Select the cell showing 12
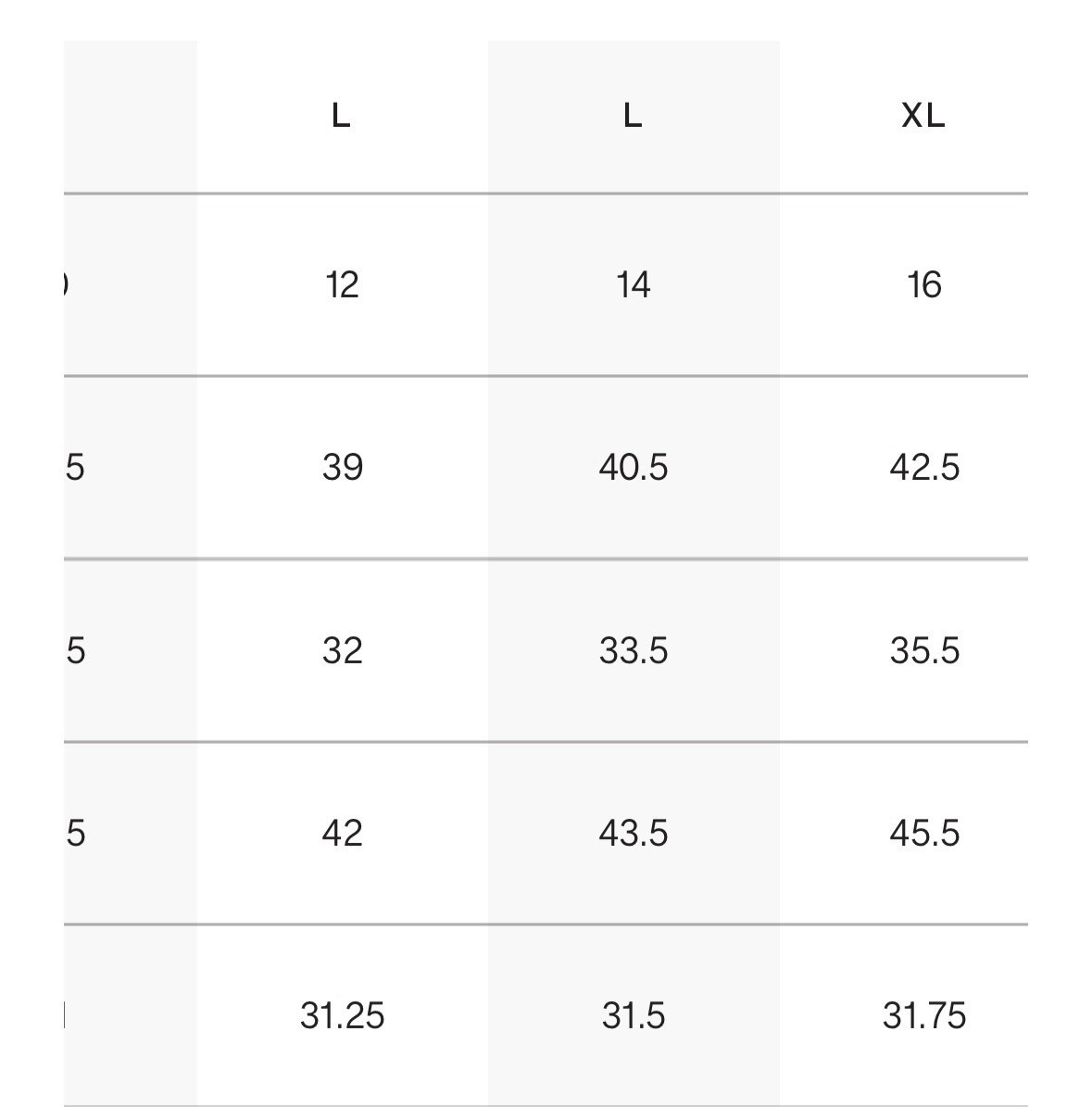1092x1107 pixels. (342, 285)
